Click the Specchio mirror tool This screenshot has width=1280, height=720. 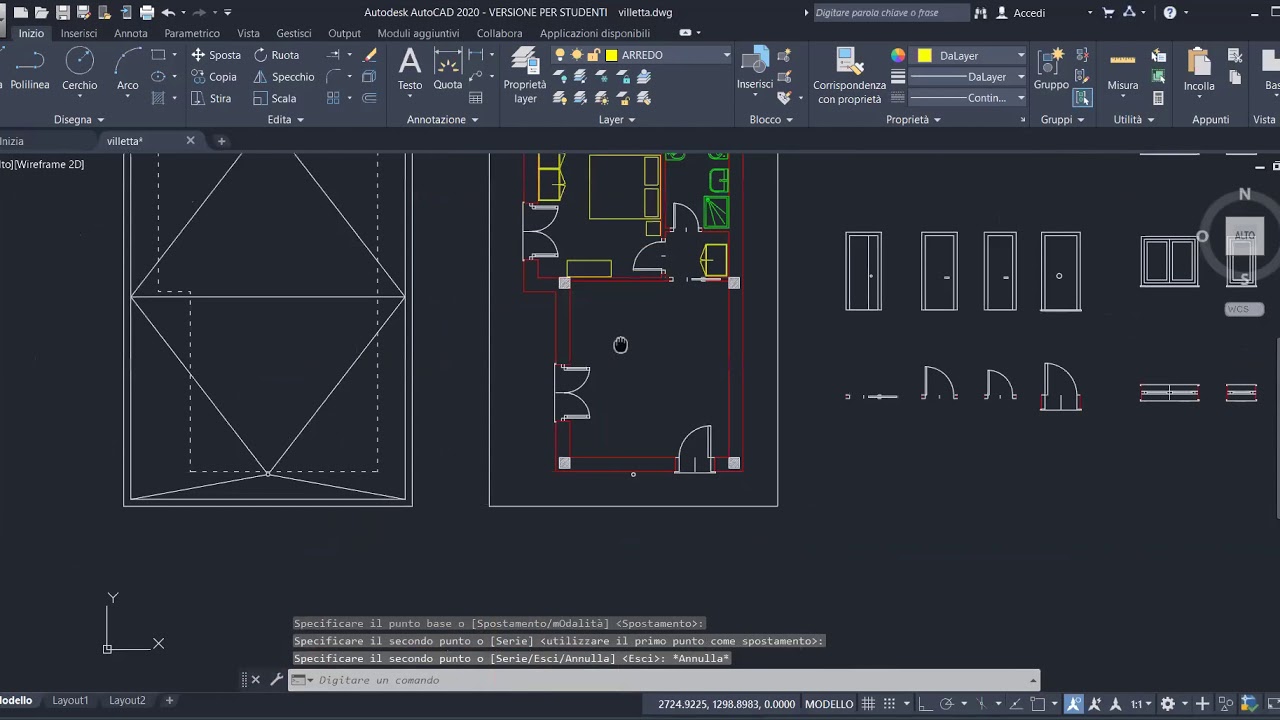coord(283,77)
